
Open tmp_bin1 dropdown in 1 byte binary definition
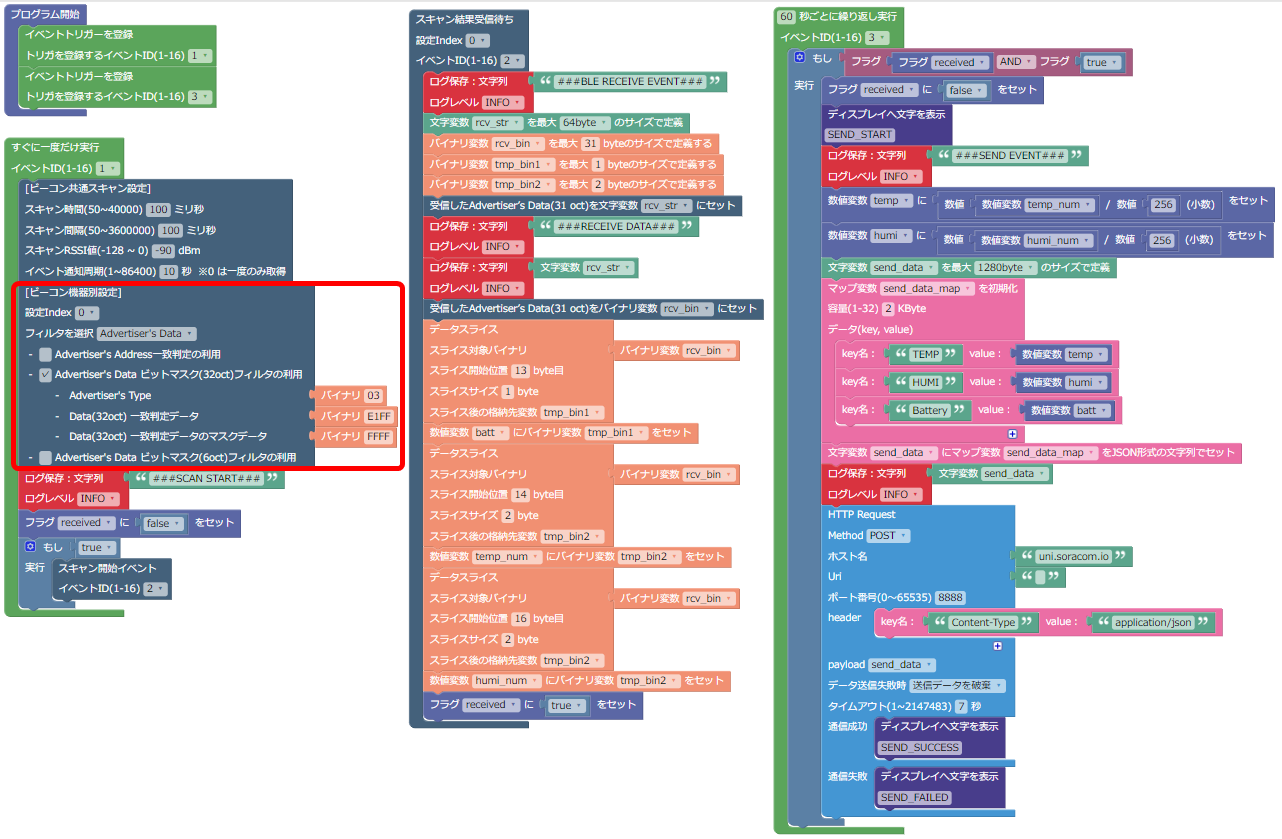pyautogui.click(x=521, y=164)
